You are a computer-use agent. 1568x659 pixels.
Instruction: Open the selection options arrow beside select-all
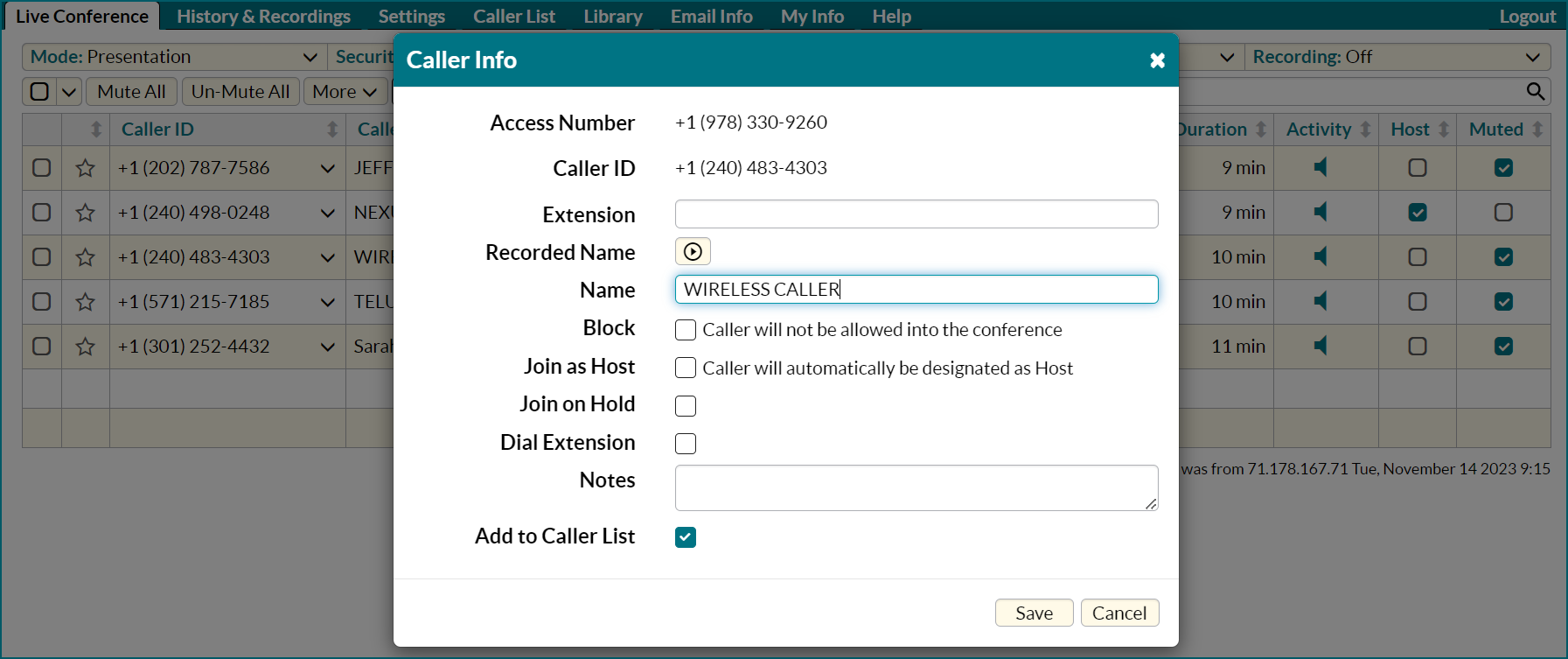[x=69, y=91]
